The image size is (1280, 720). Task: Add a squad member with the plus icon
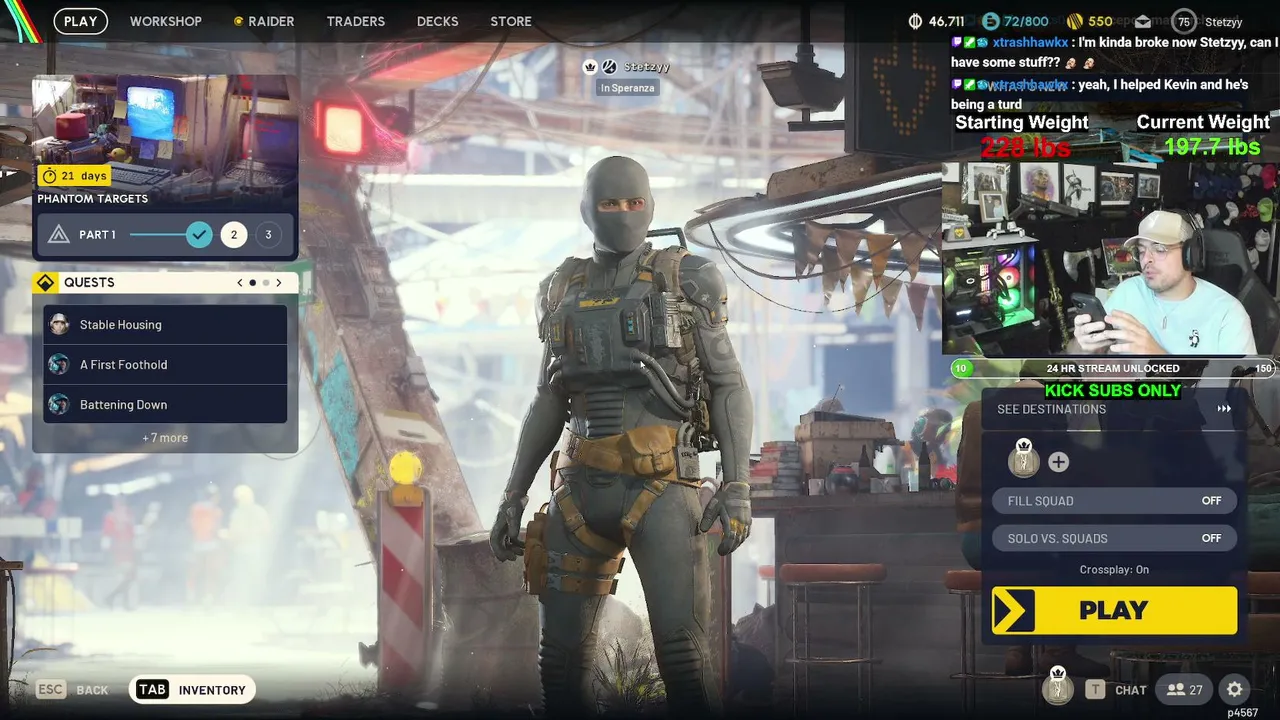(1058, 462)
